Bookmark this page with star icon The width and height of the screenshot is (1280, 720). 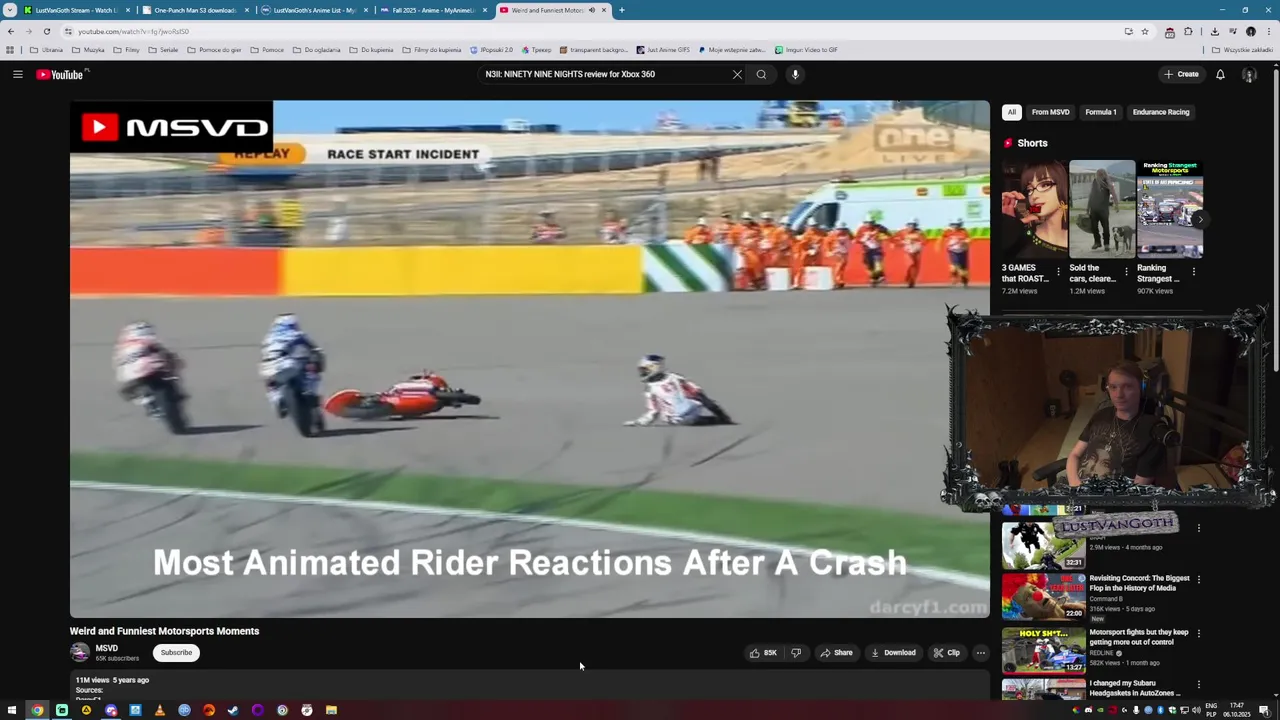click(1145, 31)
